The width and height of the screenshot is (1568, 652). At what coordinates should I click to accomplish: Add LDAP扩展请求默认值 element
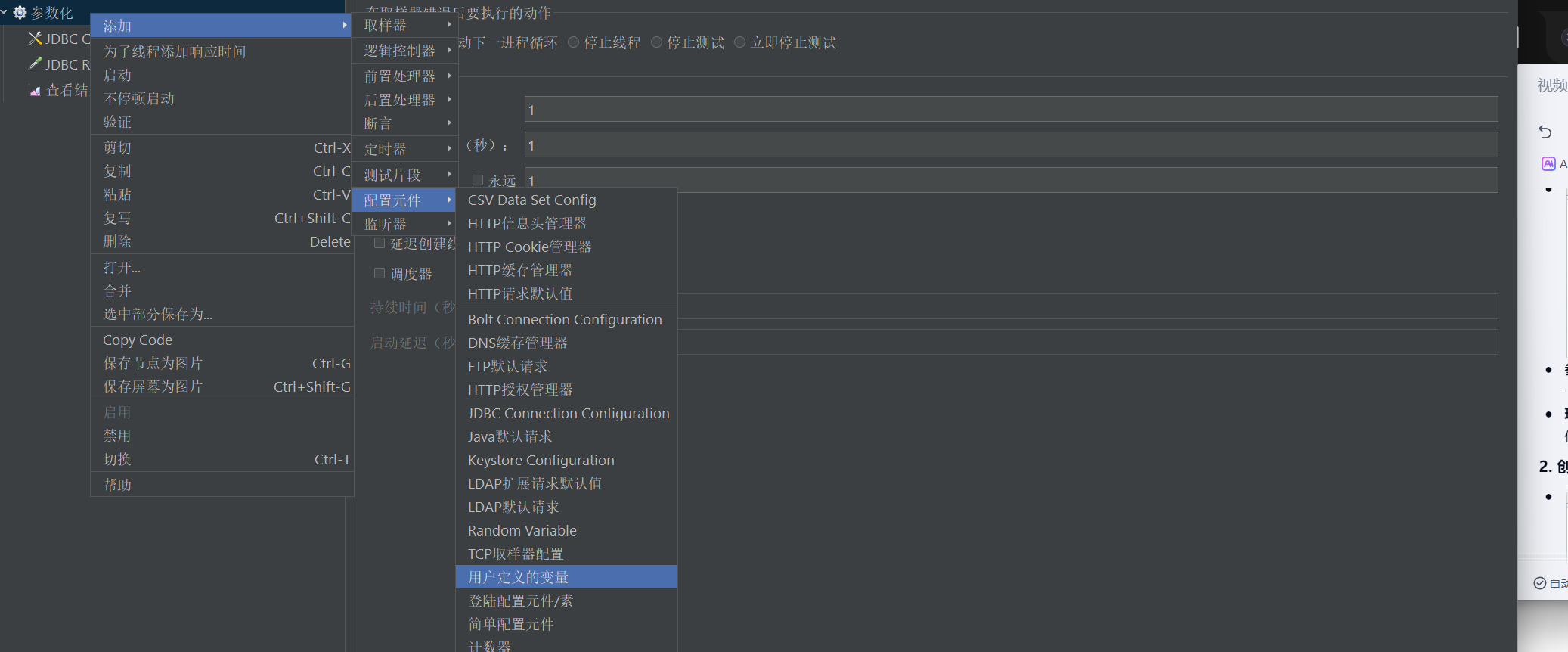pyautogui.click(x=566, y=483)
